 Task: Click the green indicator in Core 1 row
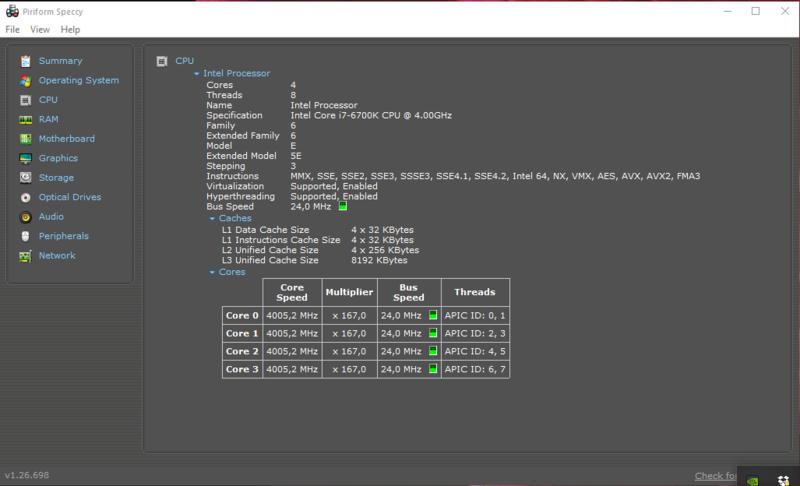433,333
